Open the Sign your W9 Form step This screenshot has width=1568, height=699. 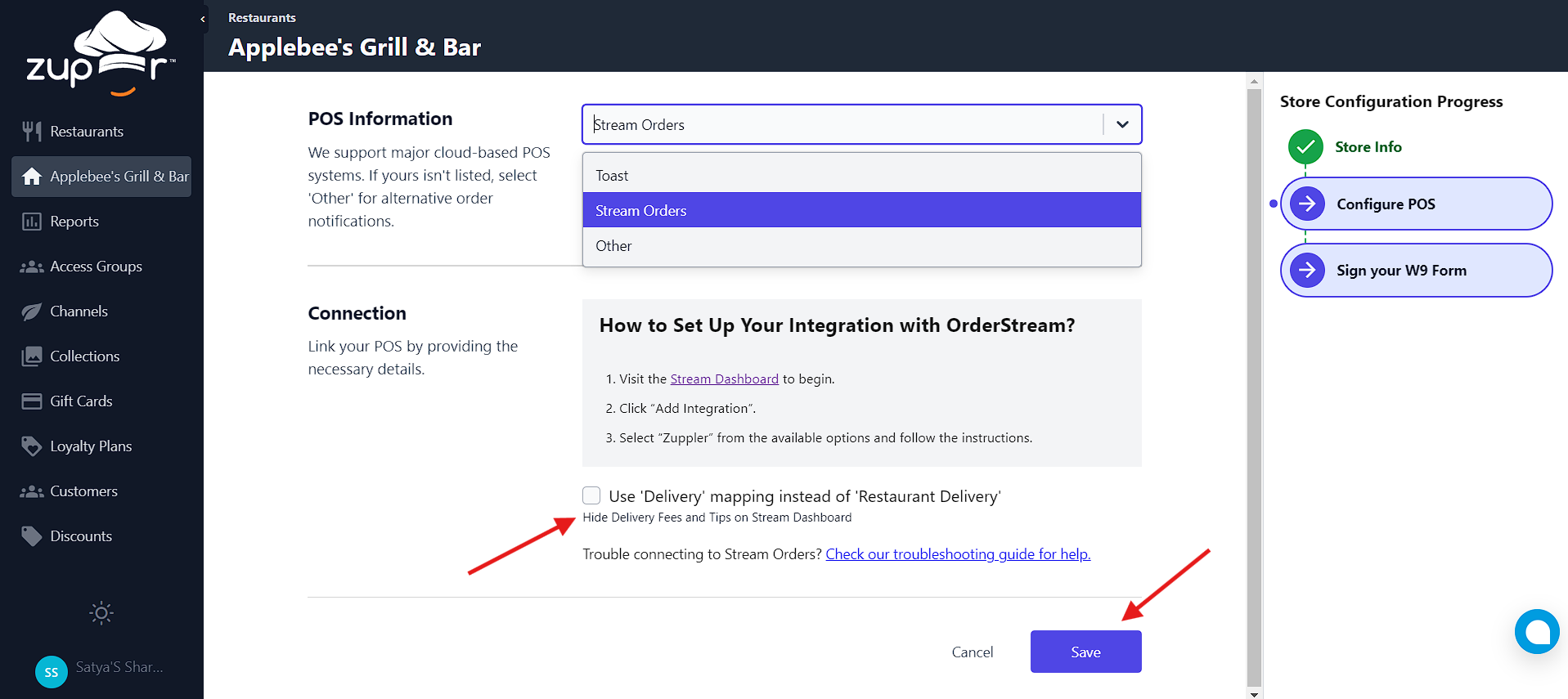coord(1417,270)
